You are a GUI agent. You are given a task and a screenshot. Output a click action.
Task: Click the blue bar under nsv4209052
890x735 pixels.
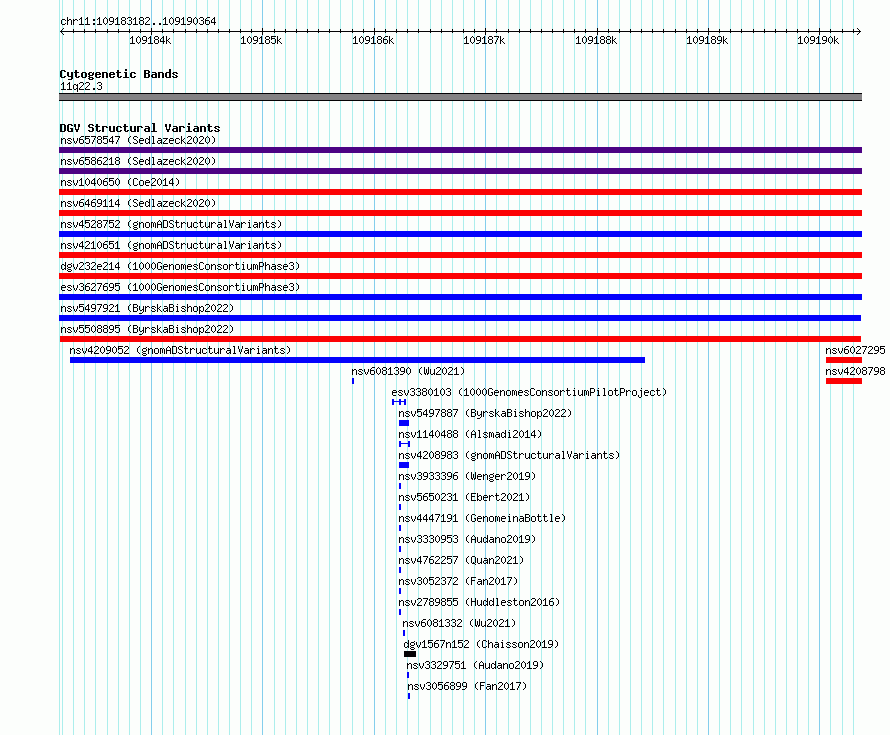click(358, 360)
